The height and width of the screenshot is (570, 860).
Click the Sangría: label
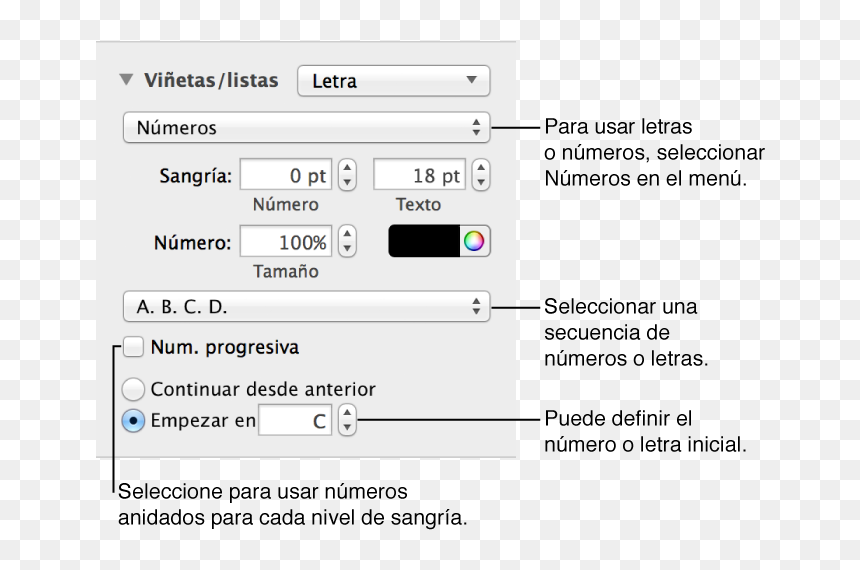point(196,176)
